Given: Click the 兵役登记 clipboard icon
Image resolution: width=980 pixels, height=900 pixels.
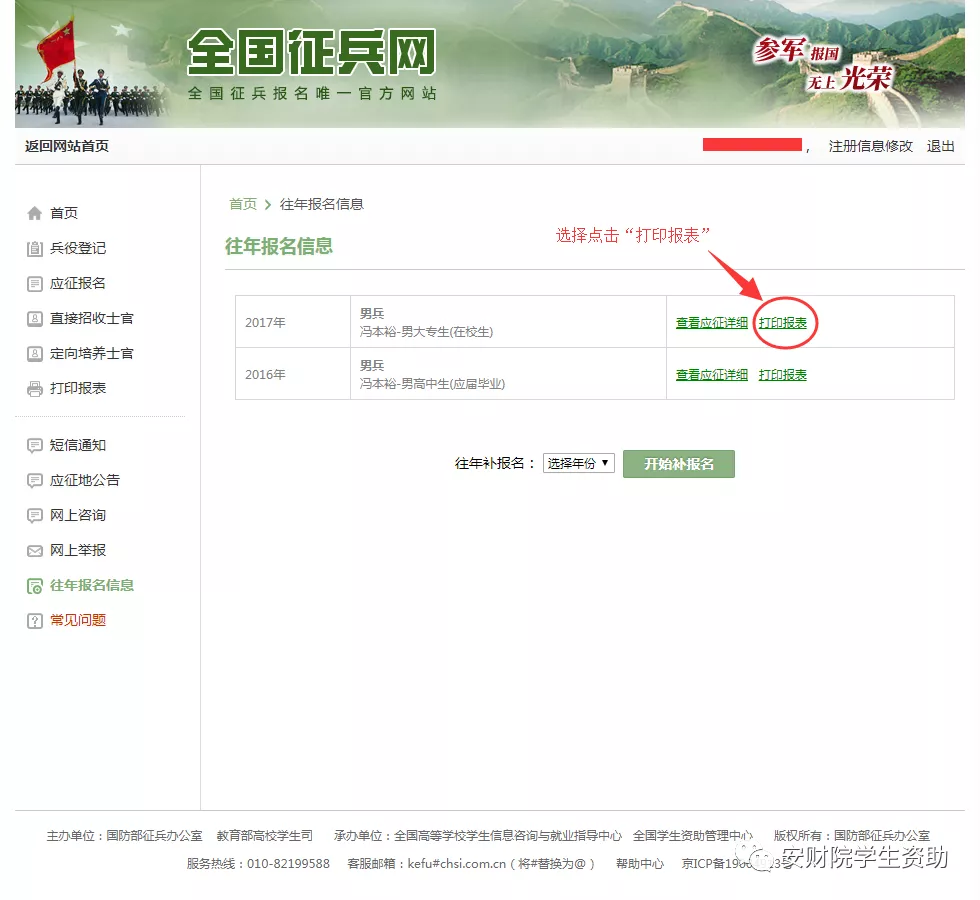Looking at the screenshot, I should [x=35, y=249].
